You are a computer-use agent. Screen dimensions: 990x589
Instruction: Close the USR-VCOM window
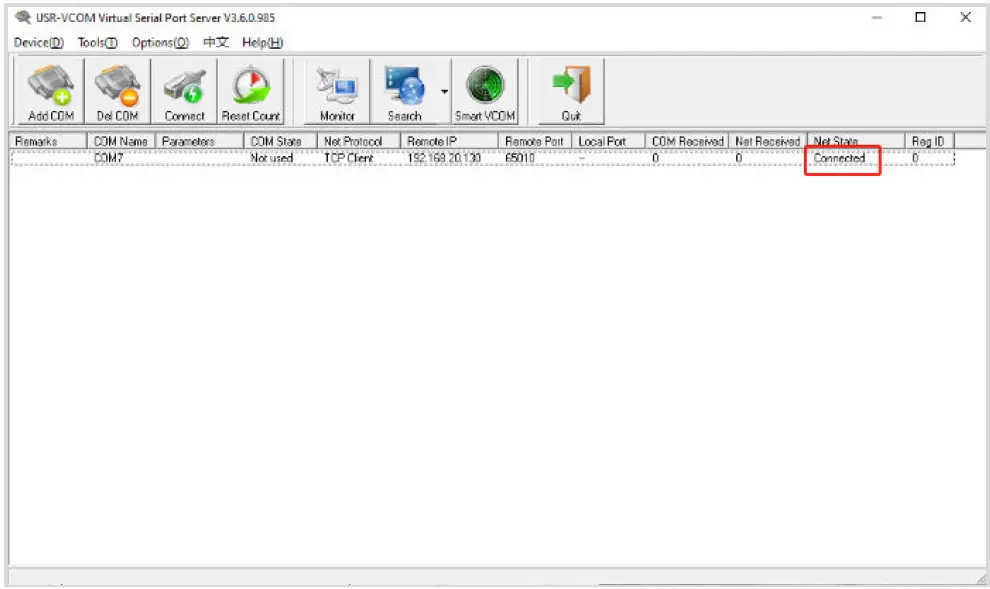pos(965,17)
